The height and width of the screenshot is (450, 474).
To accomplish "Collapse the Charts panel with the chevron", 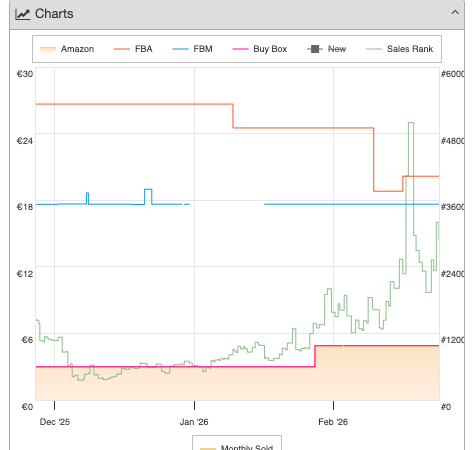I will click(x=455, y=13).
